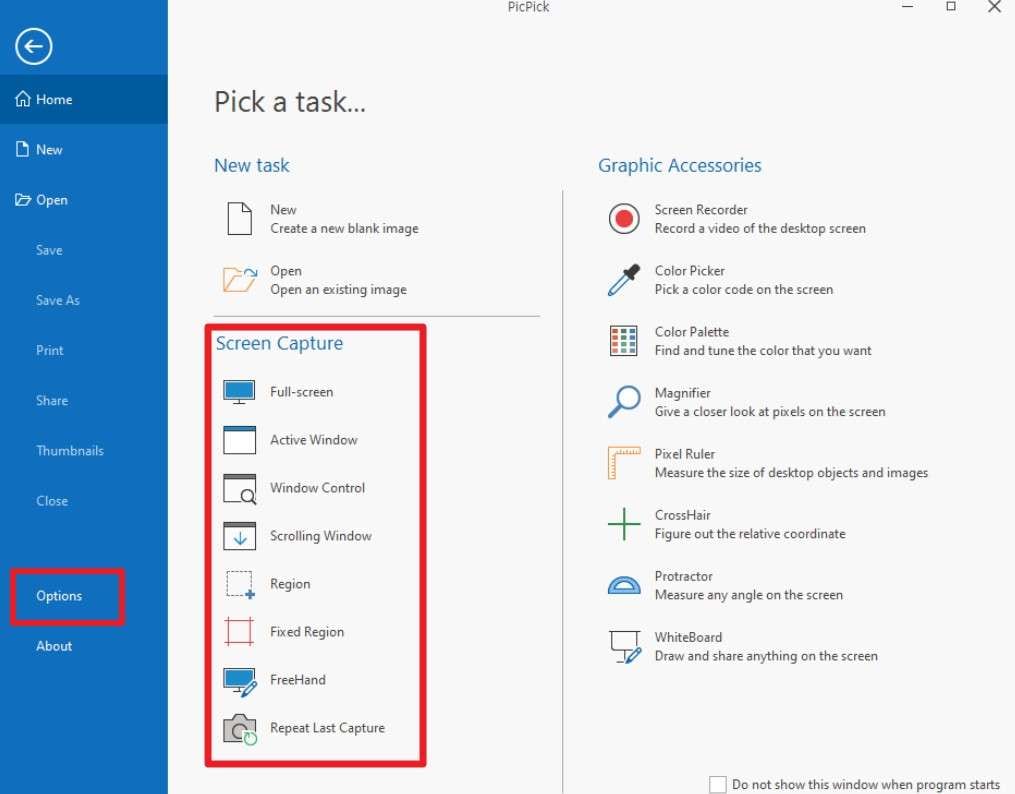The height and width of the screenshot is (794, 1015).
Task: Click the Region capture dashed icon
Action: click(240, 584)
